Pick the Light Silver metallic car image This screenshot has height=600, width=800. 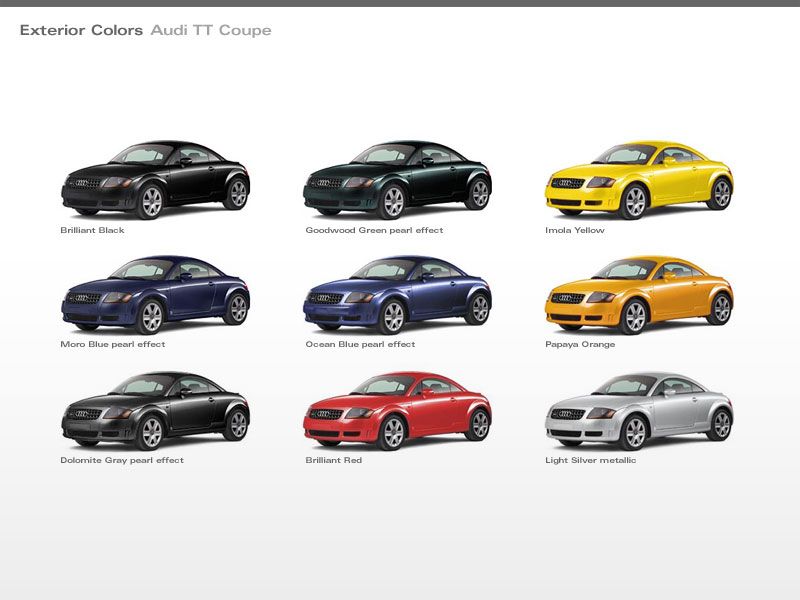point(639,410)
